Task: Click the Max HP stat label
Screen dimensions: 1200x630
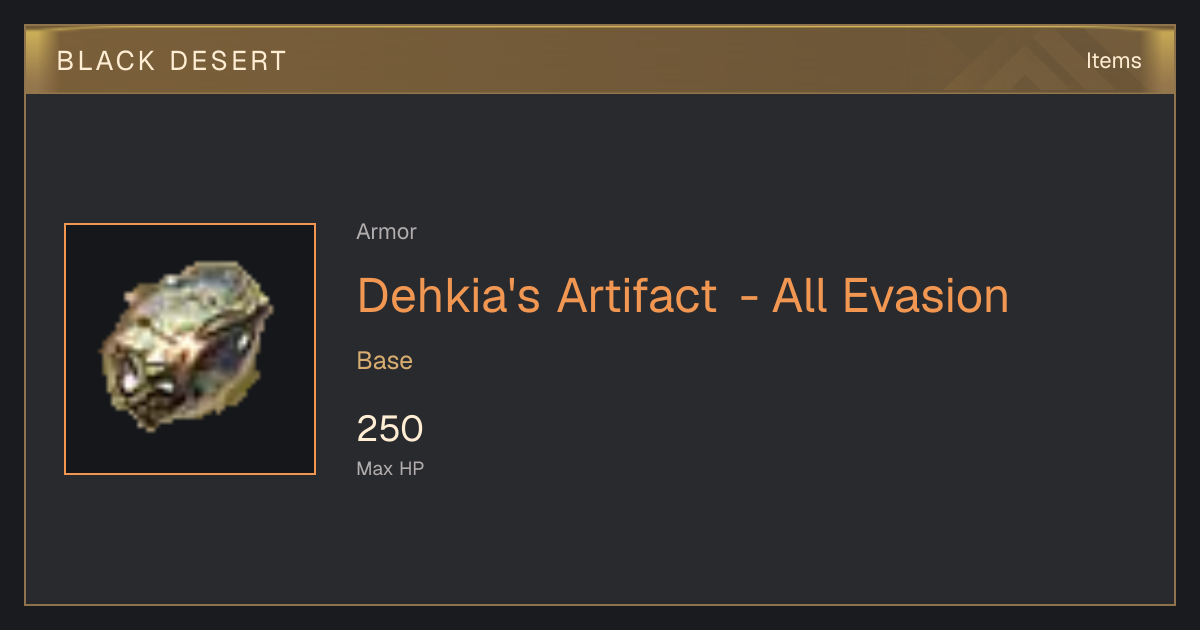Action: (x=390, y=468)
